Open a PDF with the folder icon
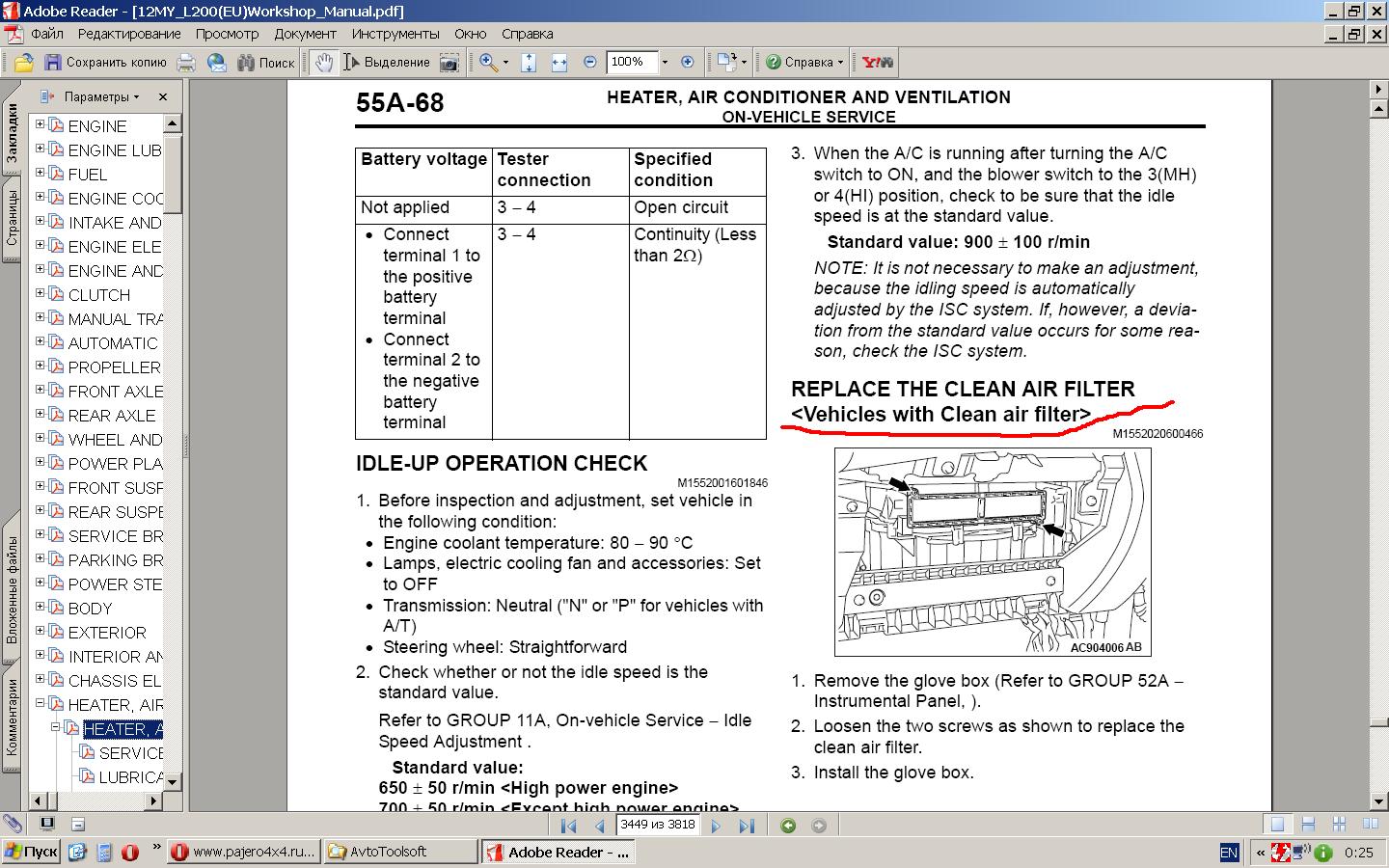Screen dimensions: 1389x868 [x=24, y=63]
